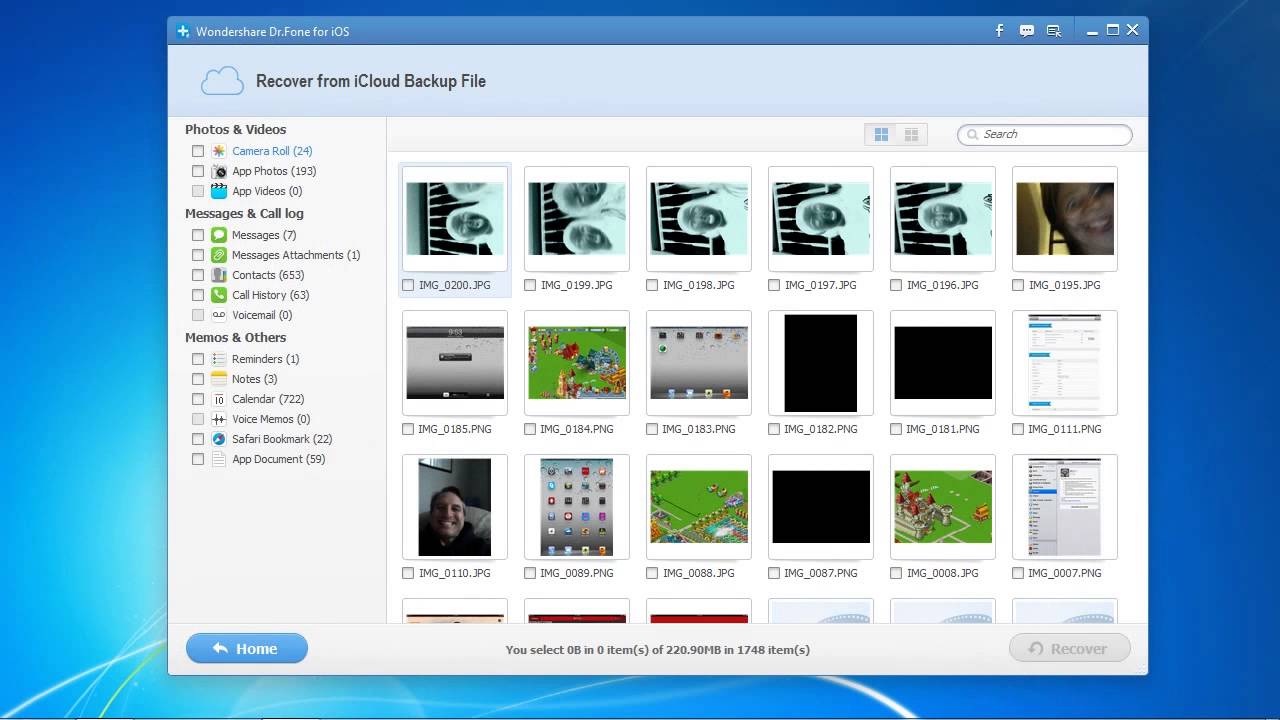Open Messages (7) category

coord(264,235)
